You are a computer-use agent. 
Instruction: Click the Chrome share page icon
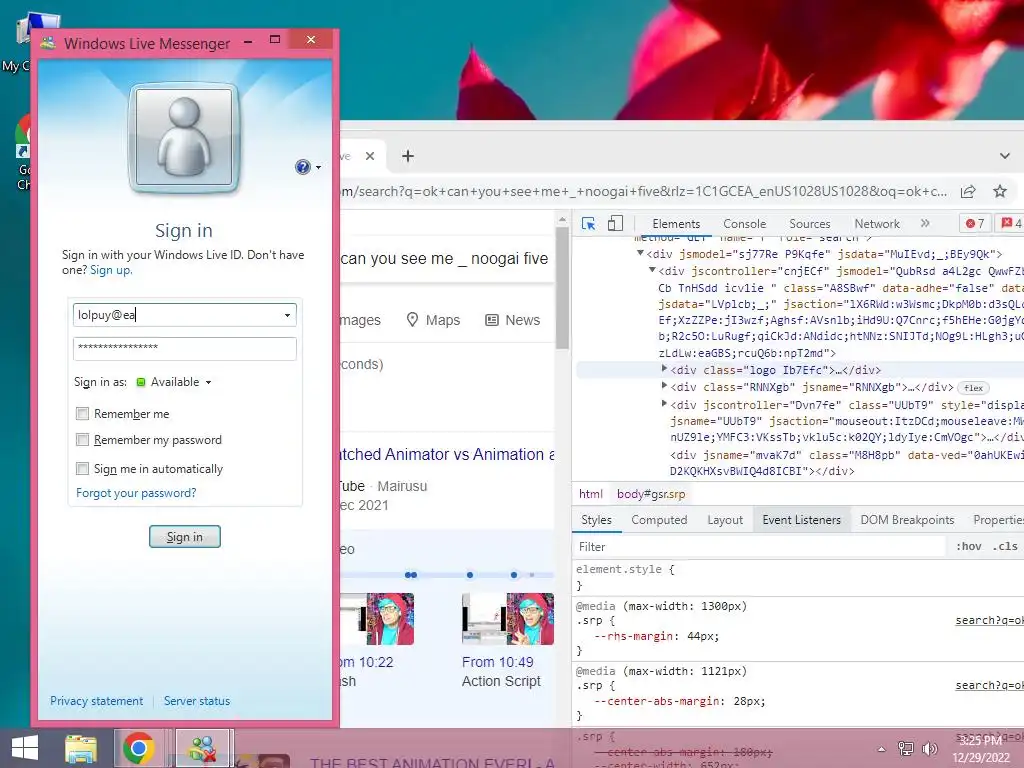[x=968, y=191]
